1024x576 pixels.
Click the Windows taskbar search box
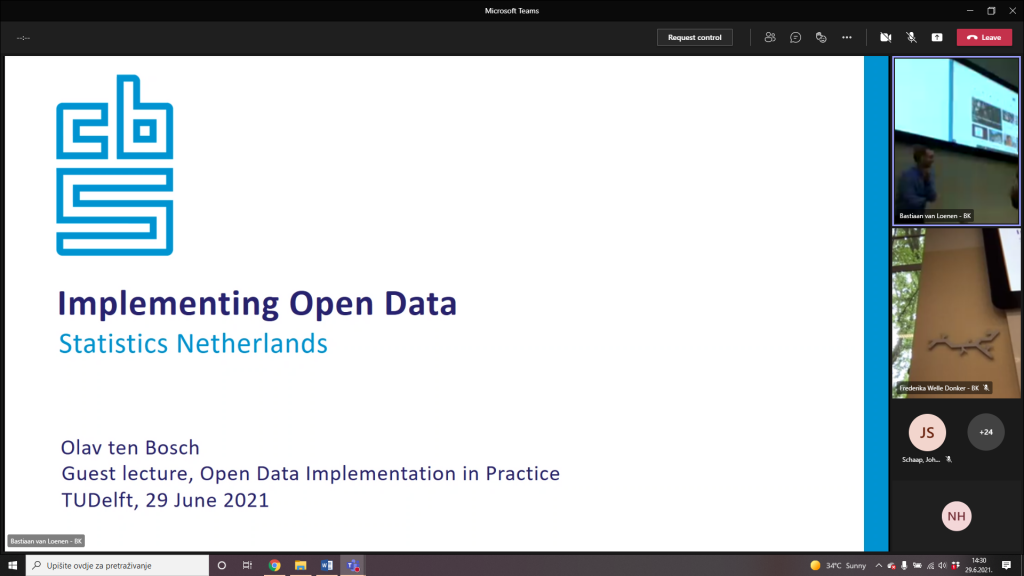(117, 565)
